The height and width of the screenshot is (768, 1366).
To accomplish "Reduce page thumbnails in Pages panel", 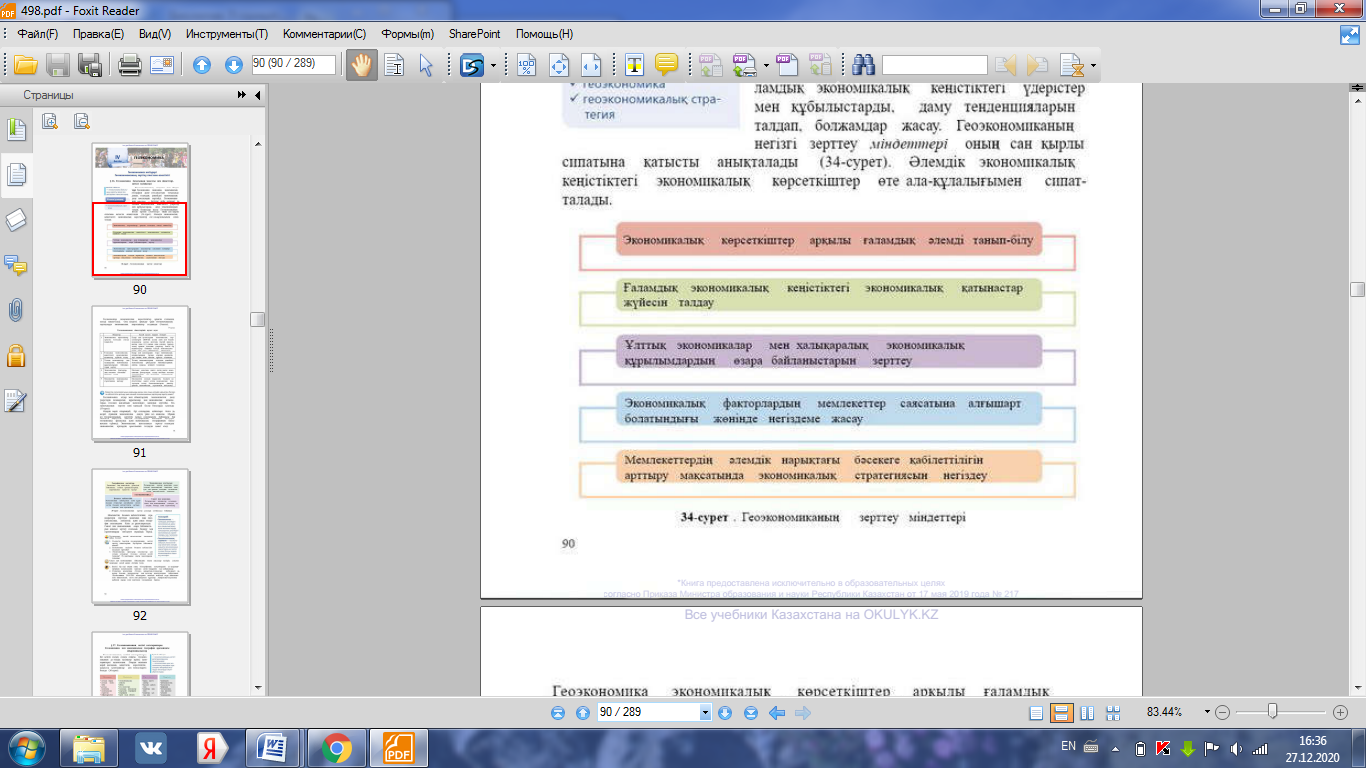I will (x=82, y=122).
